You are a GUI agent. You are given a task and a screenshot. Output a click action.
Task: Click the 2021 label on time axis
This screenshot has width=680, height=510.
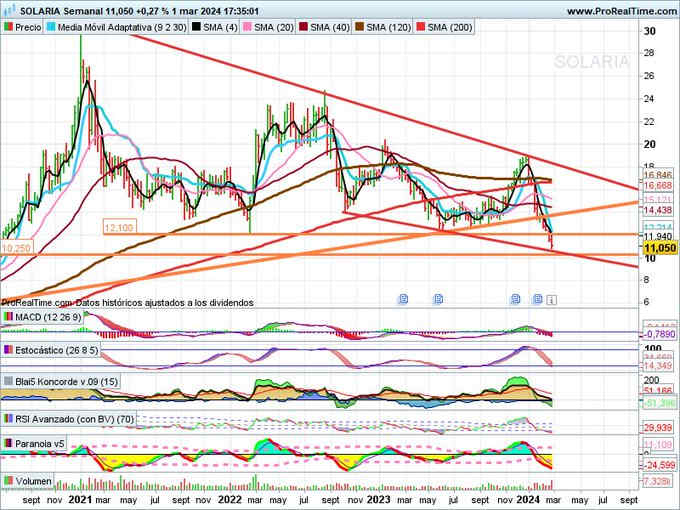pyautogui.click(x=80, y=500)
